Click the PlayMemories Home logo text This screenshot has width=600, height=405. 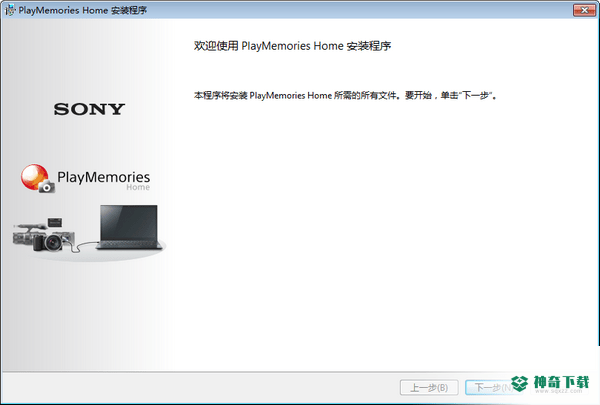pos(103,180)
